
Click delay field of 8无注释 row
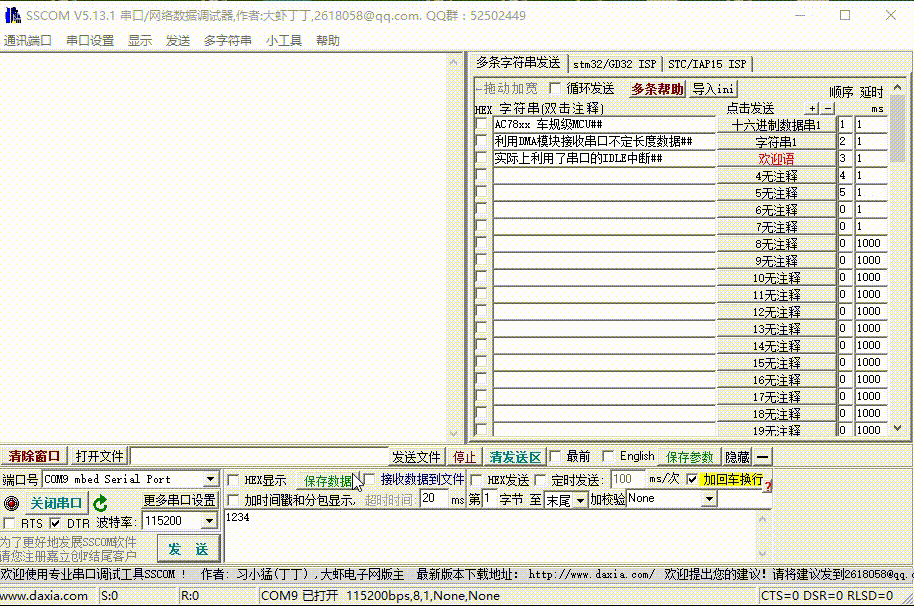pyautogui.click(x=871, y=244)
